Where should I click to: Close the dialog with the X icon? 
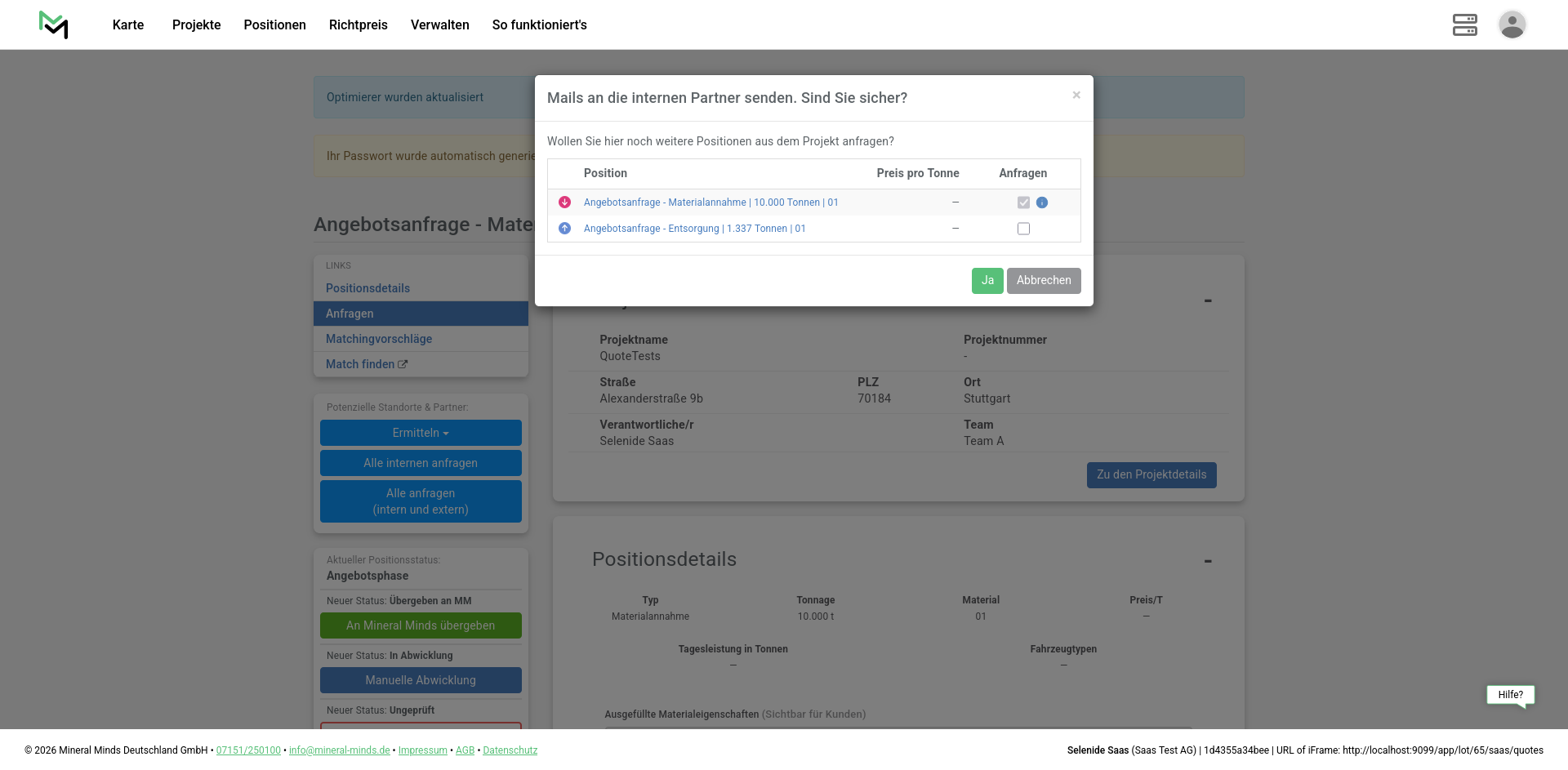coord(1076,96)
